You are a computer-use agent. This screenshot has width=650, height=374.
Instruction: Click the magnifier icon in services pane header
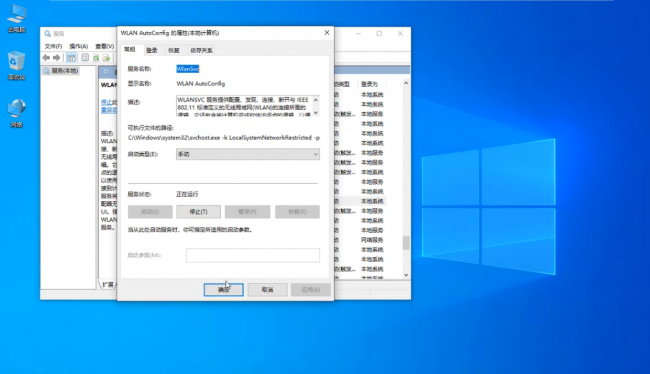107,72
